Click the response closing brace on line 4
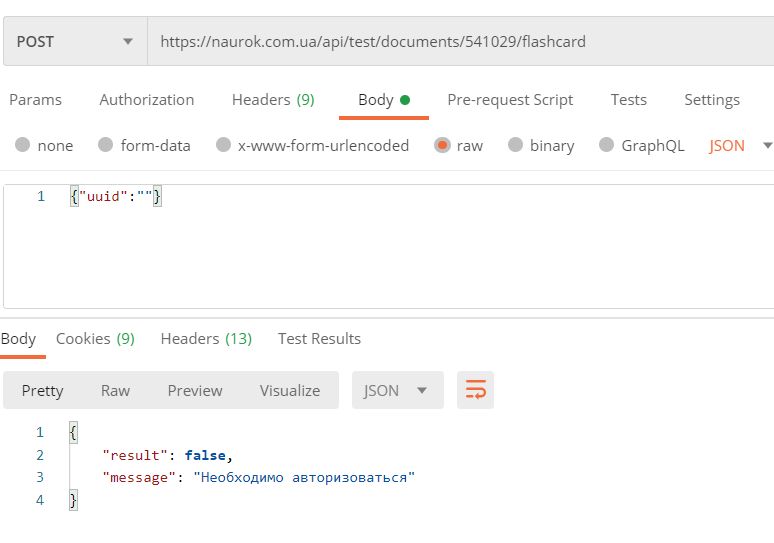This screenshot has height=543, width=774. pyautogui.click(x=73, y=500)
